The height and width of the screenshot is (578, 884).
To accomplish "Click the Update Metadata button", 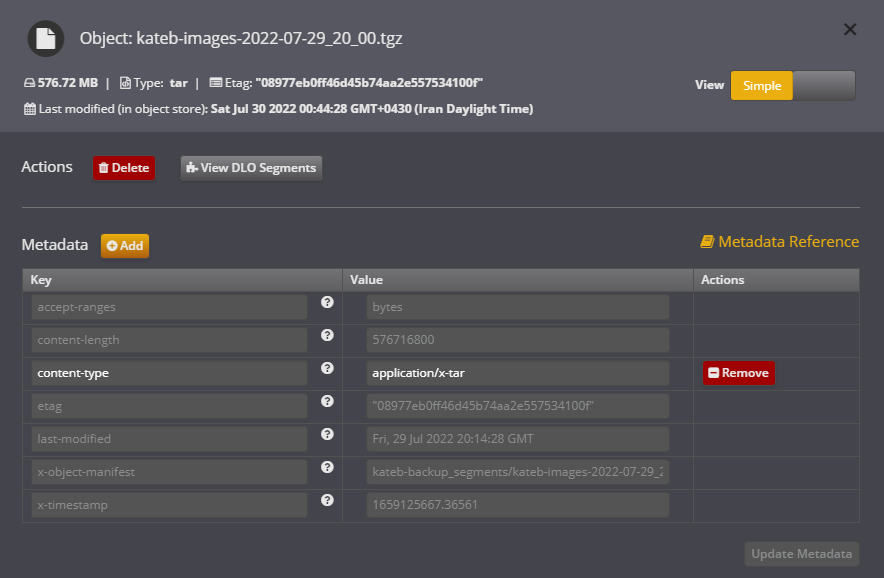I will coord(801,554).
